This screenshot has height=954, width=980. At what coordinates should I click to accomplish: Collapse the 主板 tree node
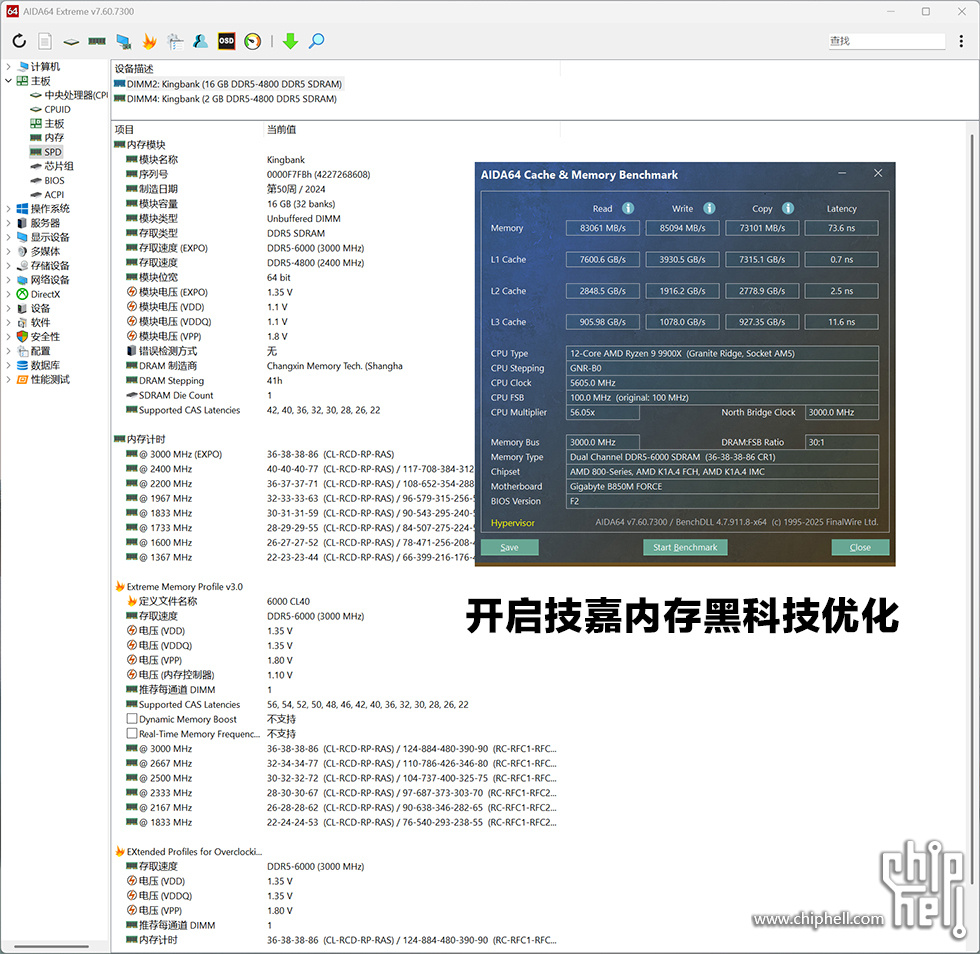(8, 81)
